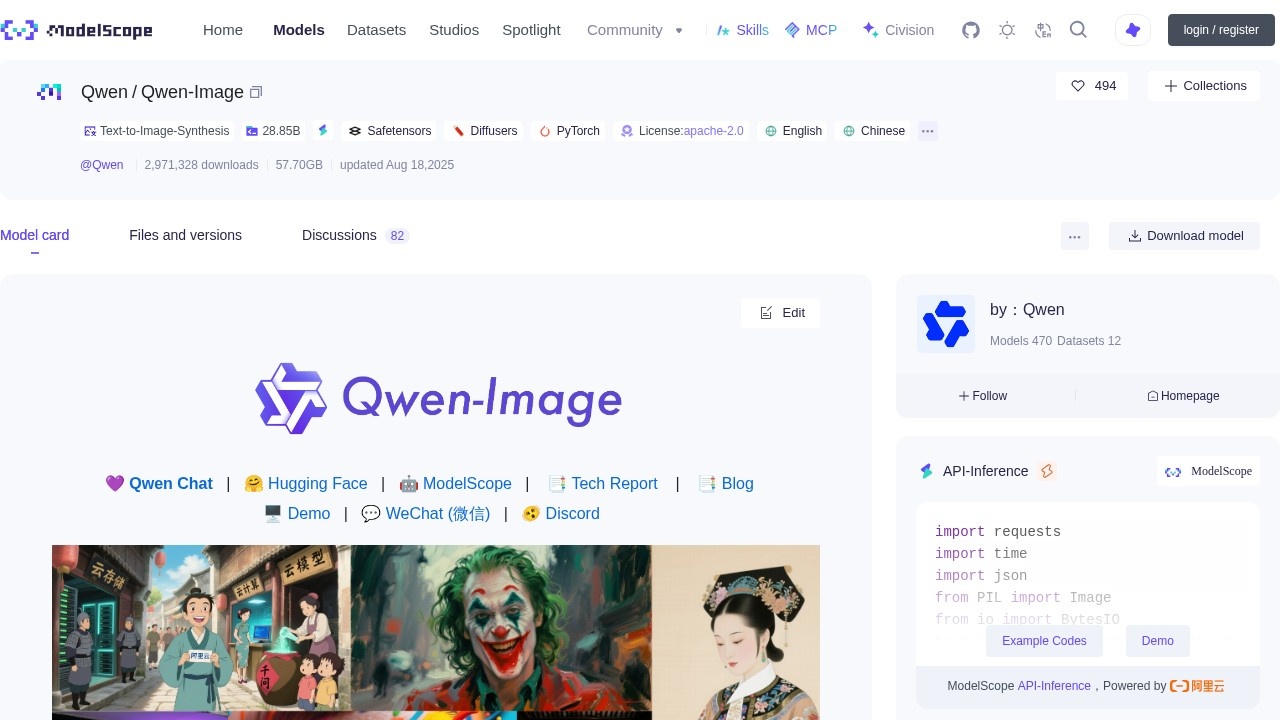This screenshot has width=1280, height=720.
Task: Click the purple assistant icon button
Action: click(1133, 30)
